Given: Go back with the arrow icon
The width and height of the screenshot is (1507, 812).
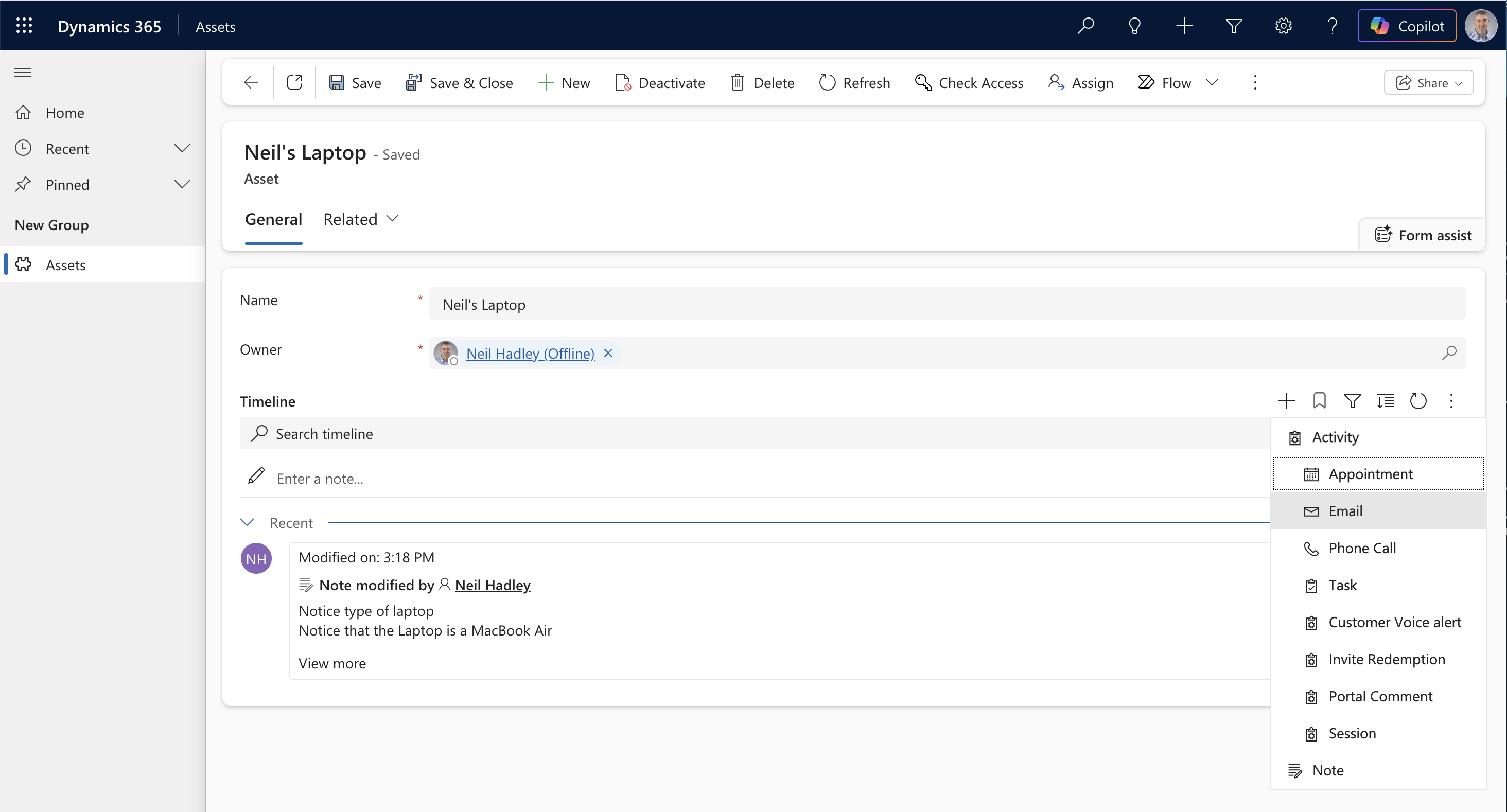Looking at the screenshot, I should 251,82.
